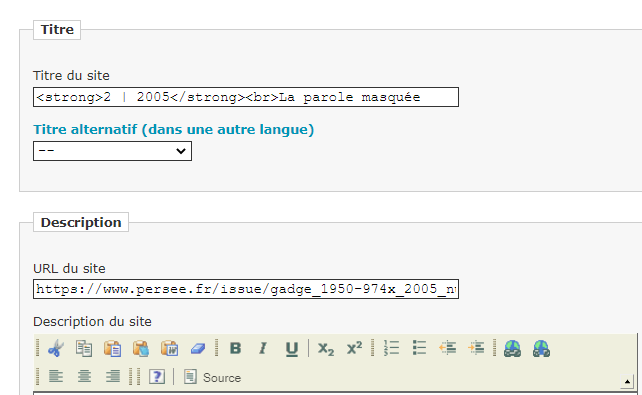This screenshot has width=642, height=395.
Task: Insert a bulleted list
Action: point(420,348)
